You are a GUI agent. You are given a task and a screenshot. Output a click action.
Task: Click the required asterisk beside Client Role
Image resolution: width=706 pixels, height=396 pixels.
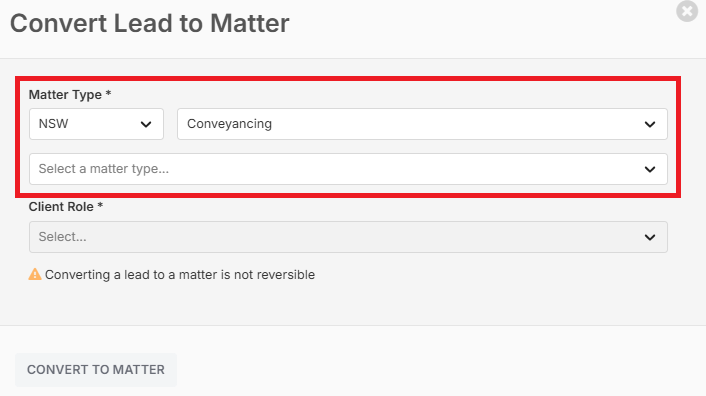point(100,205)
